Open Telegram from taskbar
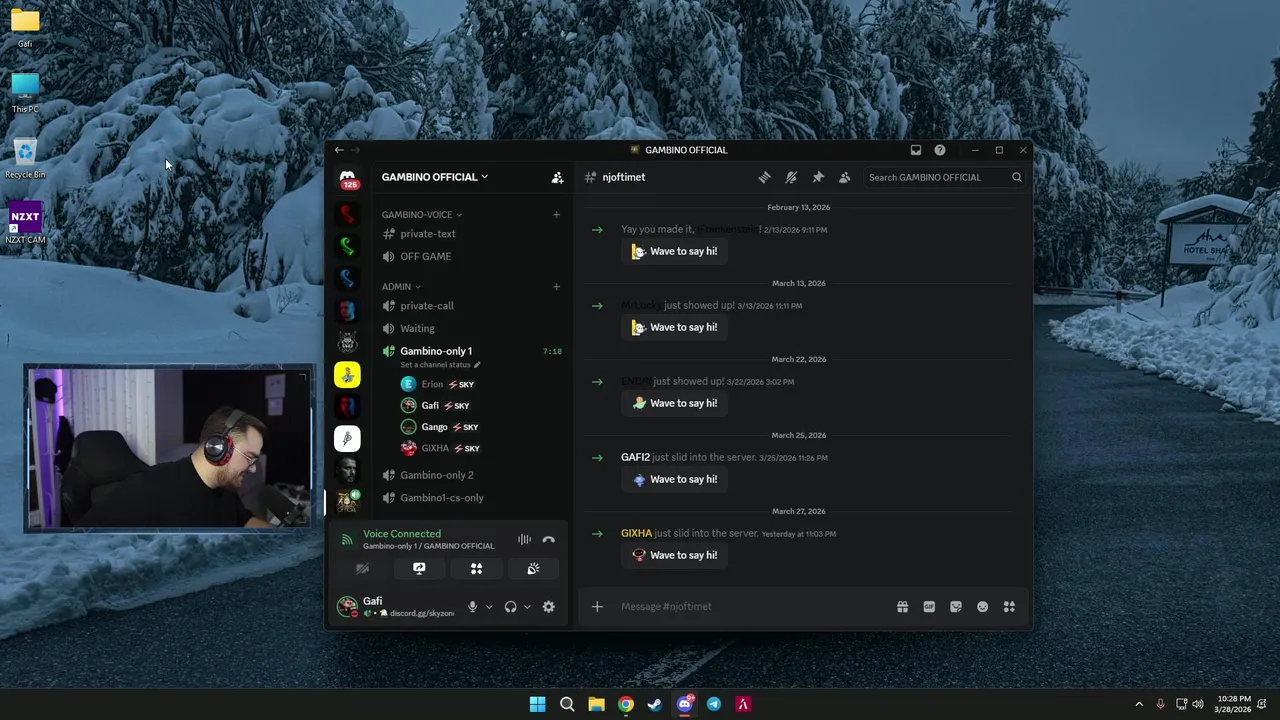This screenshot has height=720, width=1280. (714, 704)
